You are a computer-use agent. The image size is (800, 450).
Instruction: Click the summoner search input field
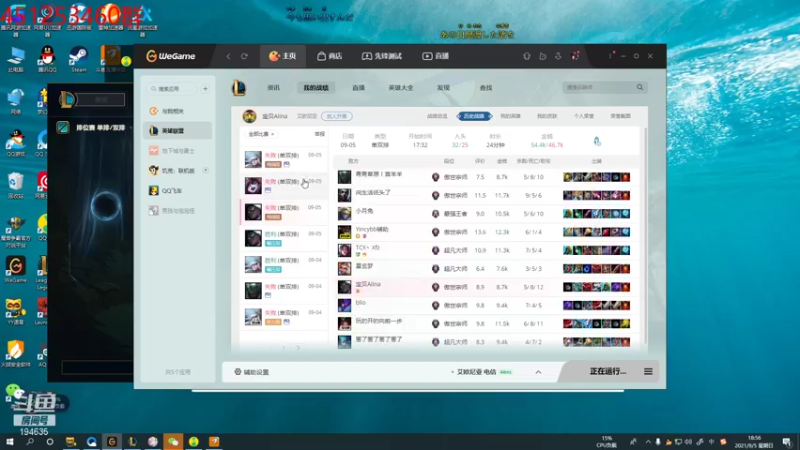click(x=598, y=87)
